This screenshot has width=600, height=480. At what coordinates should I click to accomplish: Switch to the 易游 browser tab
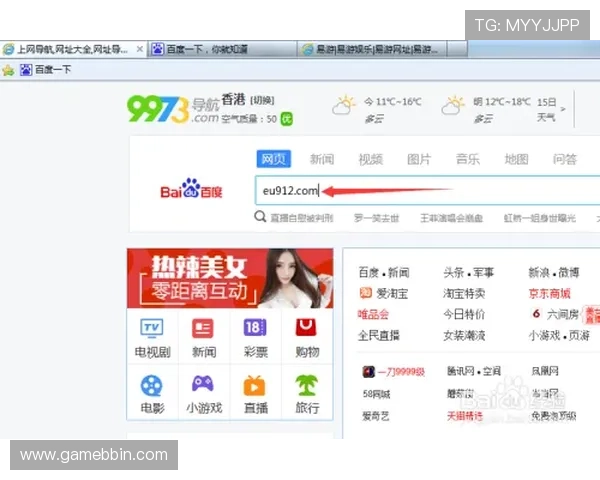(x=372, y=49)
